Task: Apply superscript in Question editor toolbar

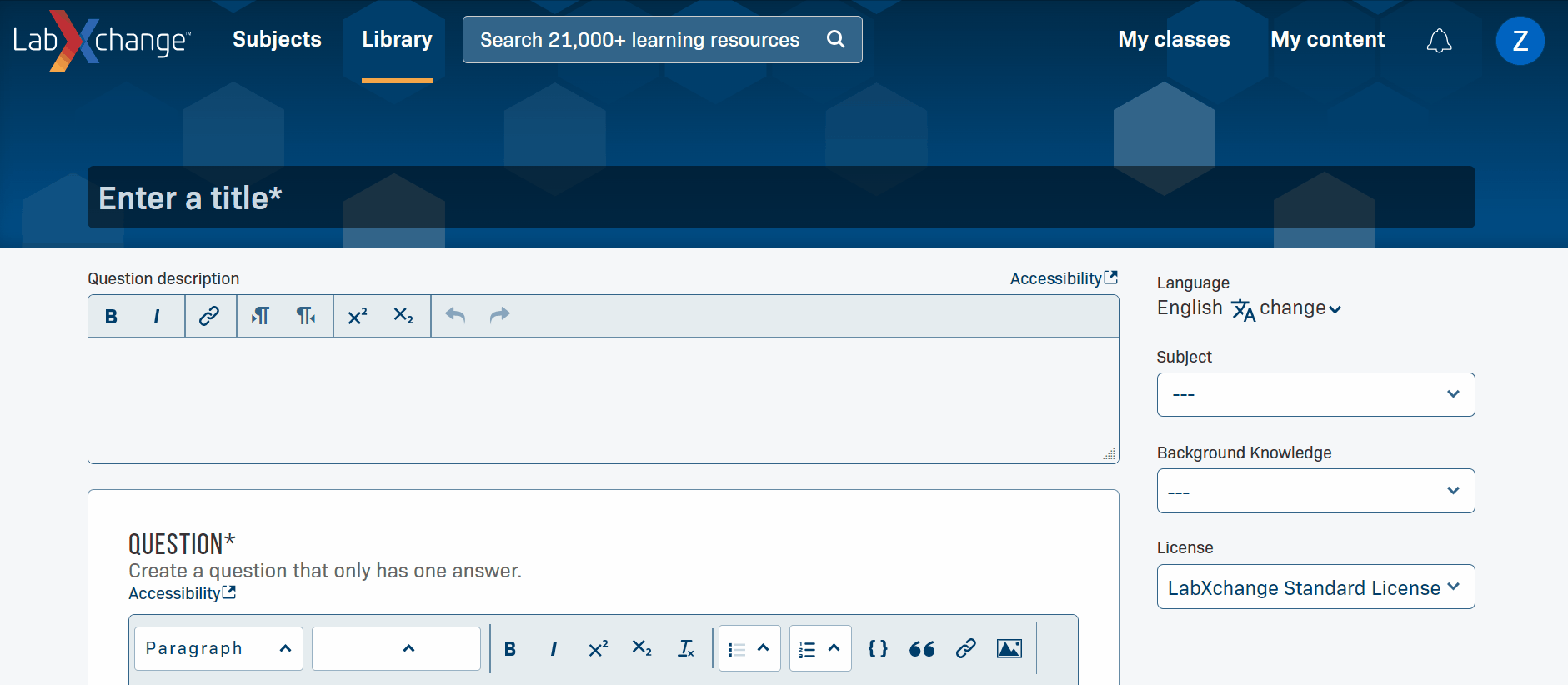Action: click(x=599, y=648)
